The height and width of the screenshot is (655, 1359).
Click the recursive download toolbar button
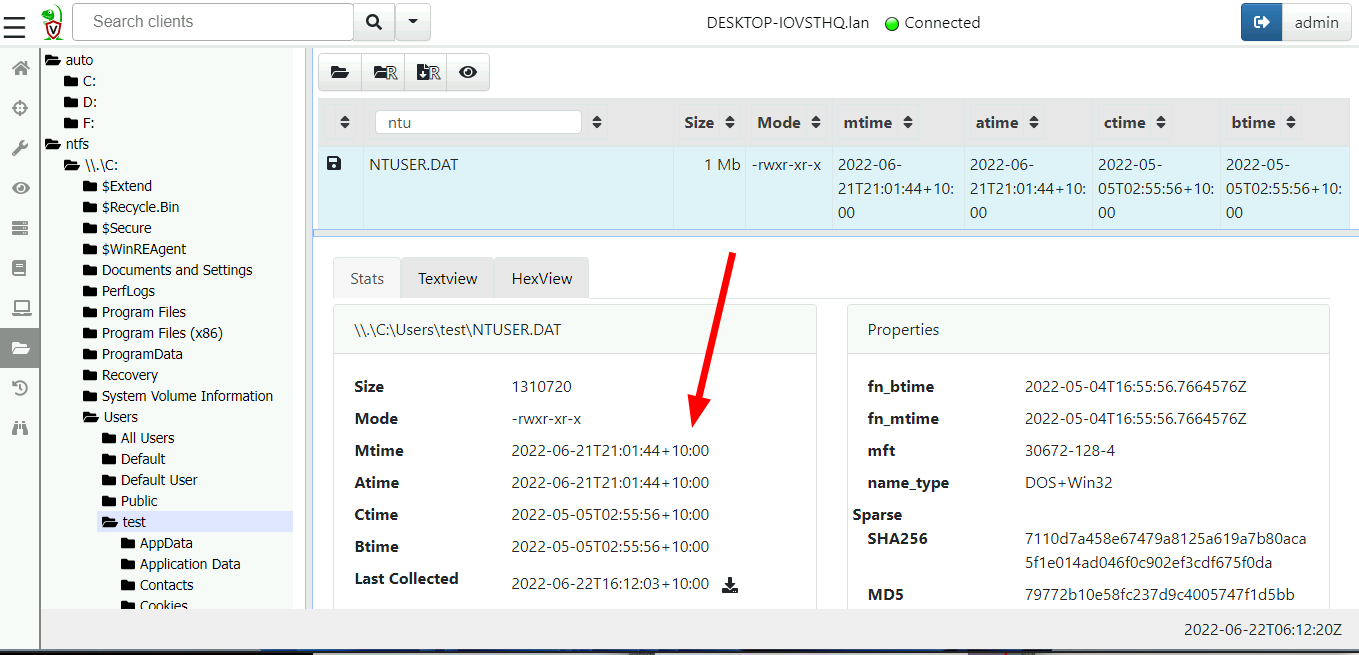[428, 72]
